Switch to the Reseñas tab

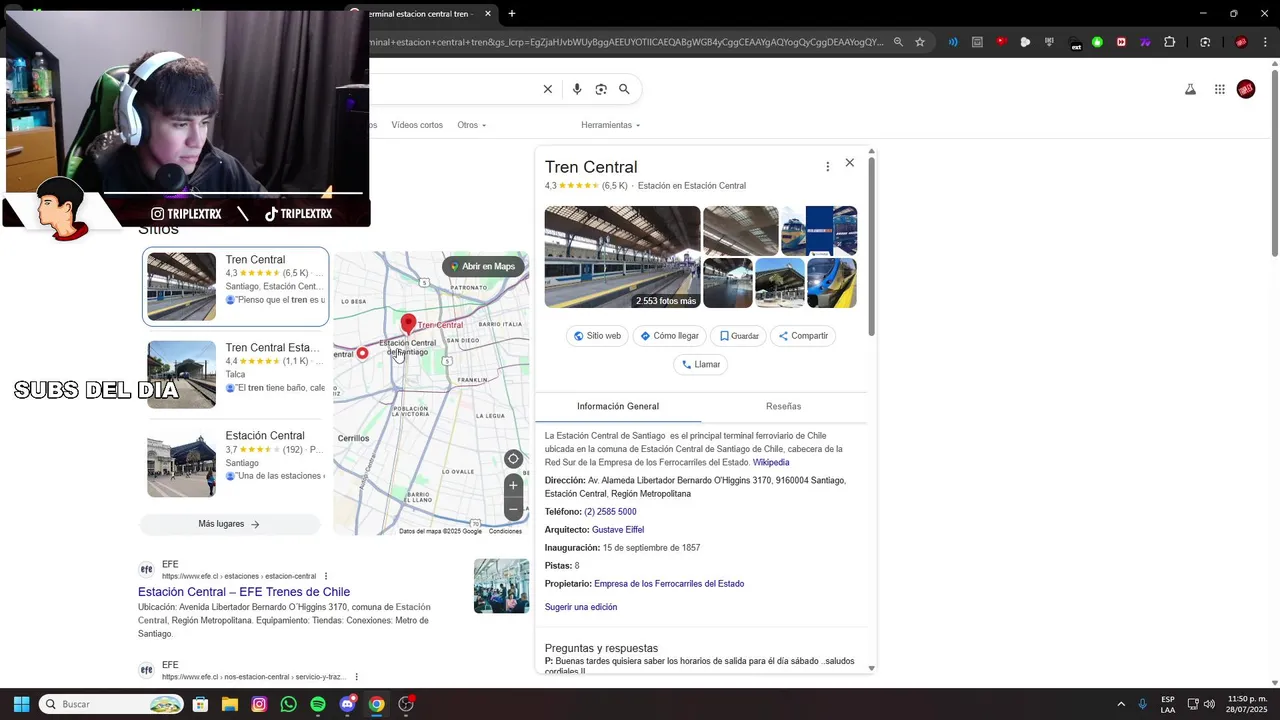click(783, 406)
